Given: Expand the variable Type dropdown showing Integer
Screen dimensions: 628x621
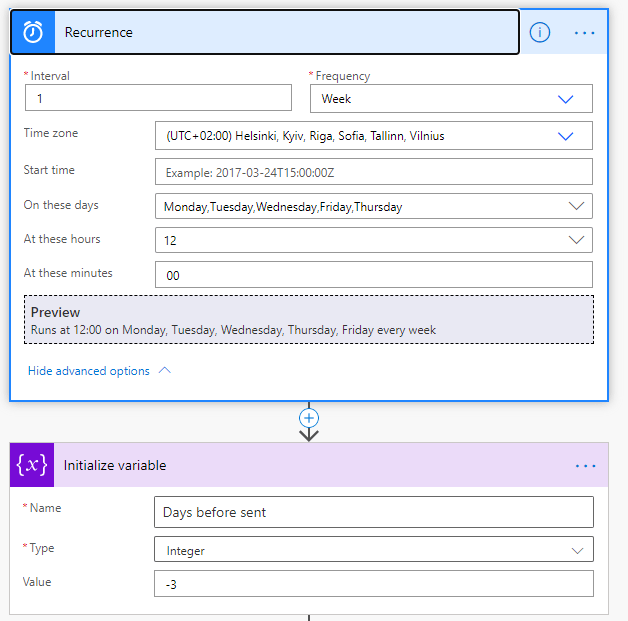Looking at the screenshot, I should pos(576,550).
